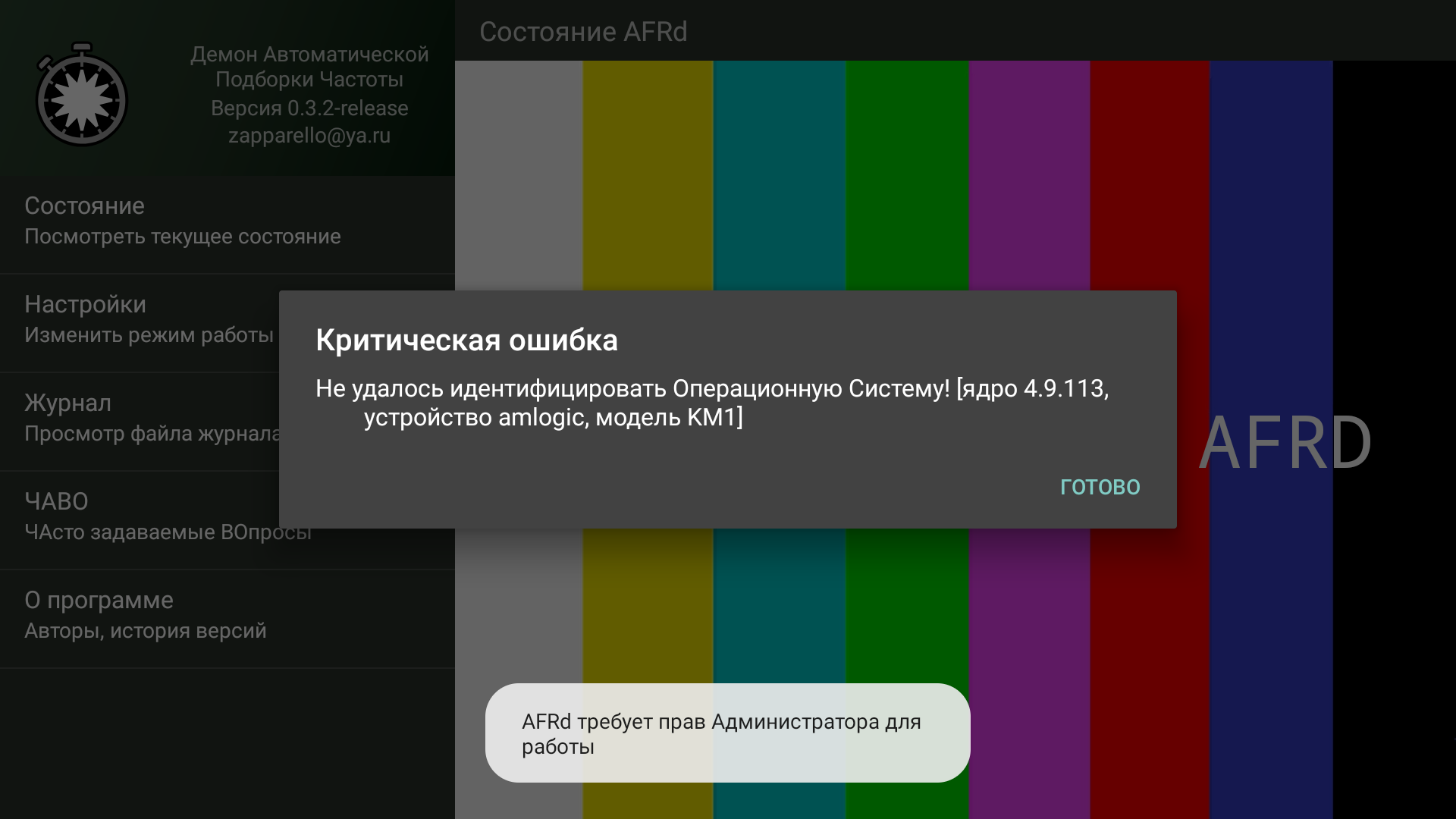Click the error message text in dialog
The height and width of the screenshot is (819, 1456).
(711, 403)
